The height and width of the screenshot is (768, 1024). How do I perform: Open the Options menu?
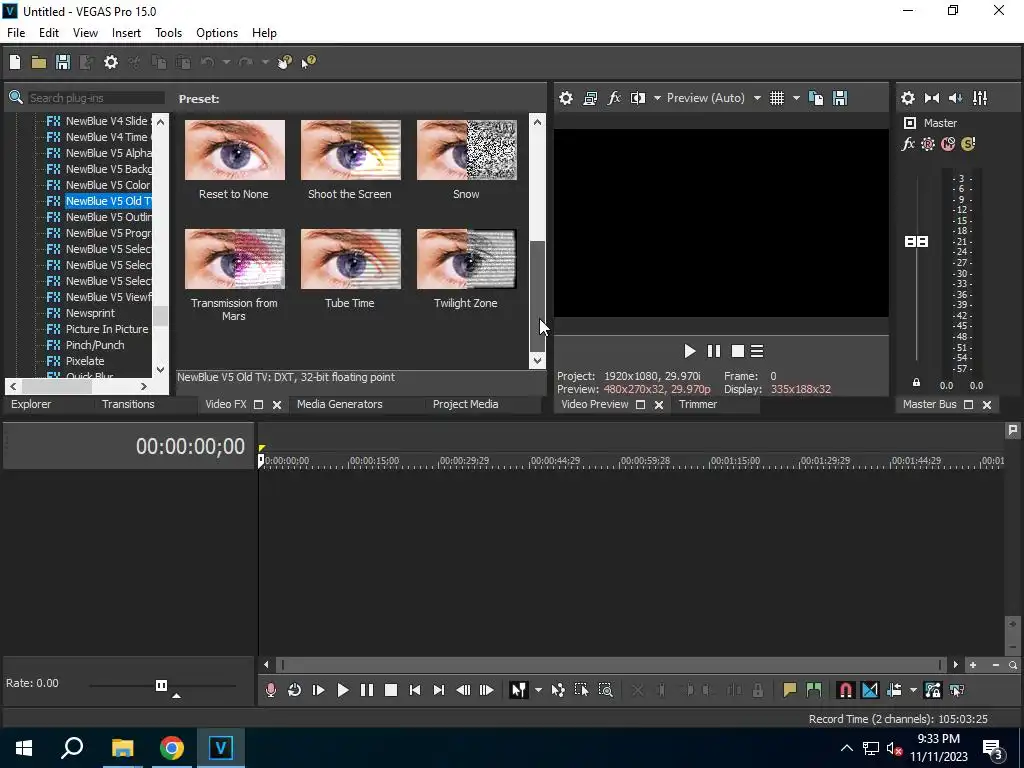click(217, 33)
